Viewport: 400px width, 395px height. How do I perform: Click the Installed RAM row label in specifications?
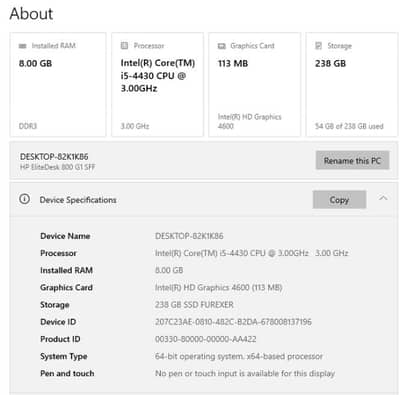pyautogui.click(x=66, y=270)
